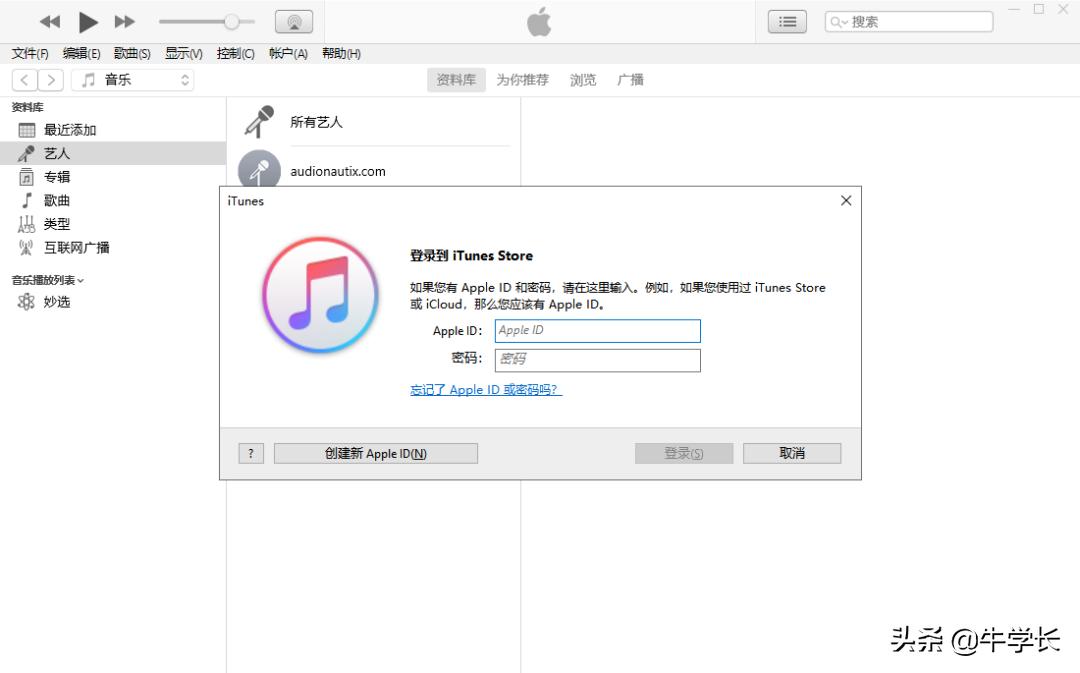Click the Apple ID input field
The image size is (1080, 673).
597,330
